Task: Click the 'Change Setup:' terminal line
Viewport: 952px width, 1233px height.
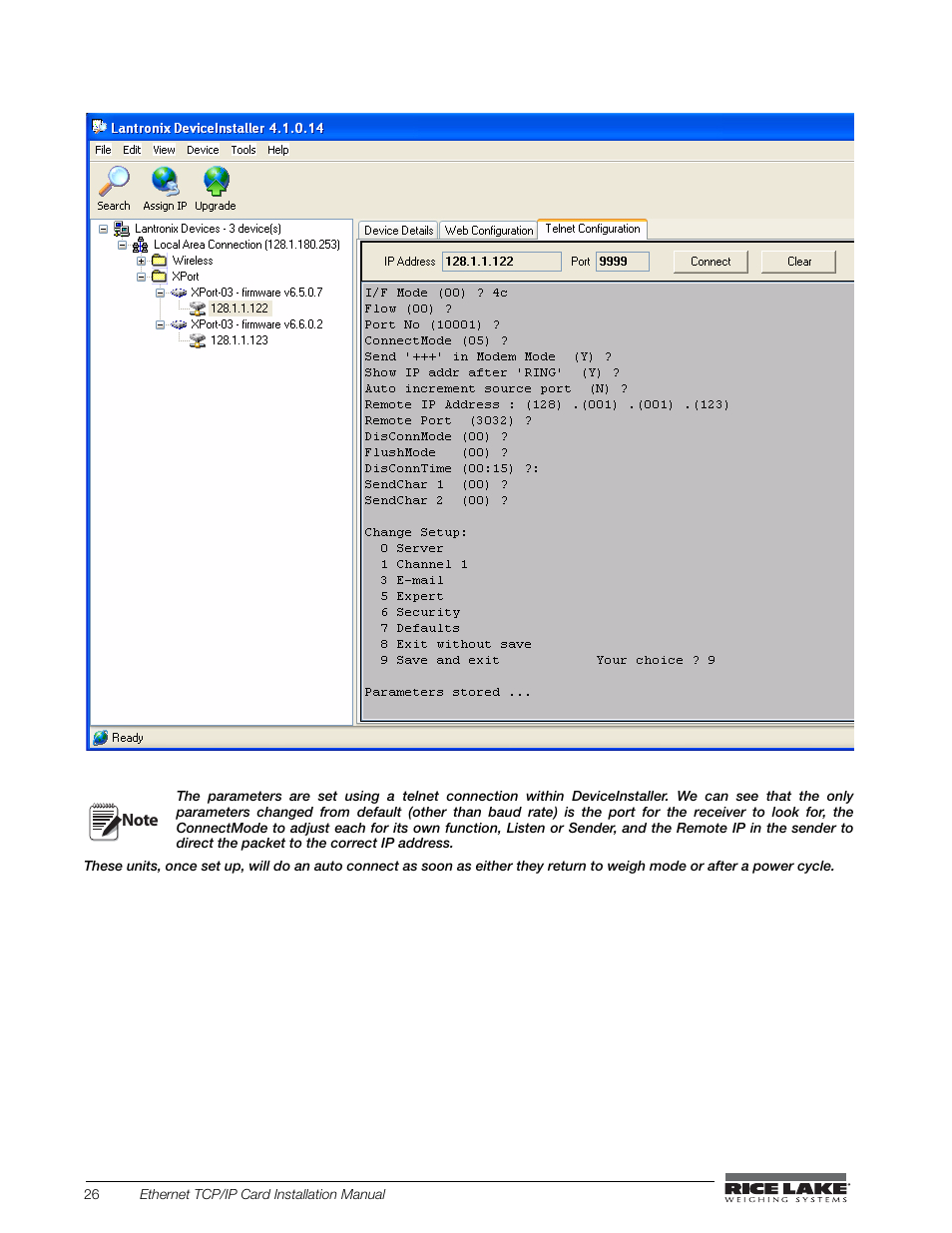Action: tap(415, 532)
